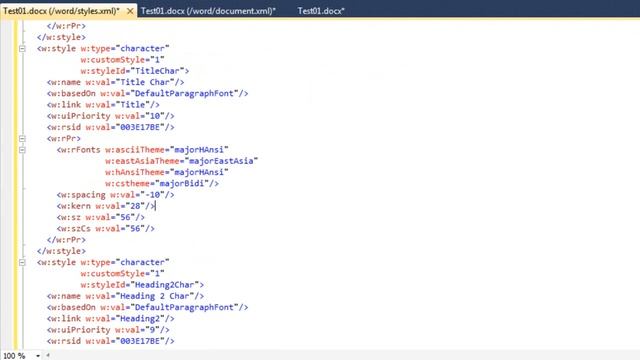Viewport: 640px width, 360px height.
Task: Click the w:styleId="TitleChar" attribute line
Action: pos(135,71)
